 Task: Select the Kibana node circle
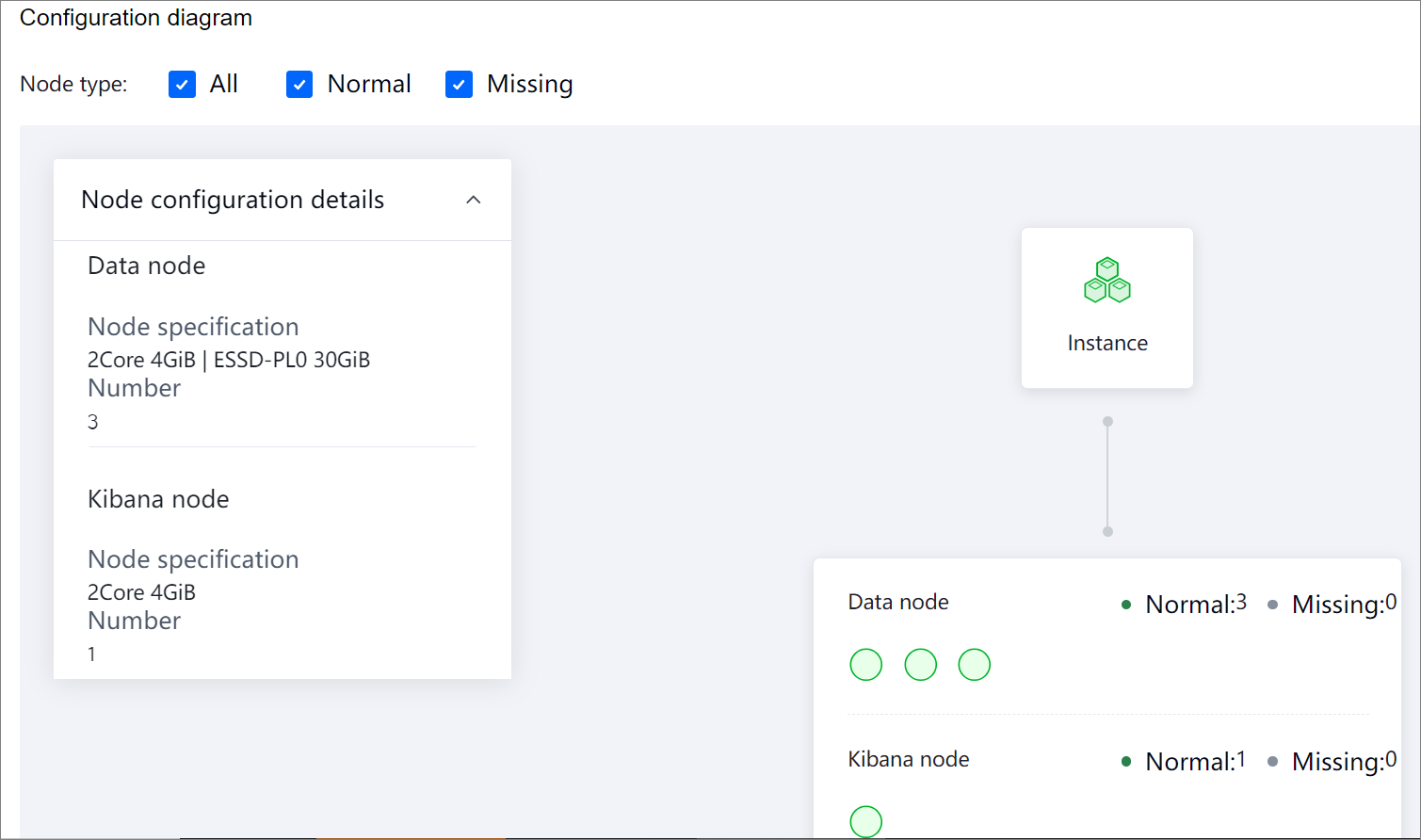pos(866,822)
